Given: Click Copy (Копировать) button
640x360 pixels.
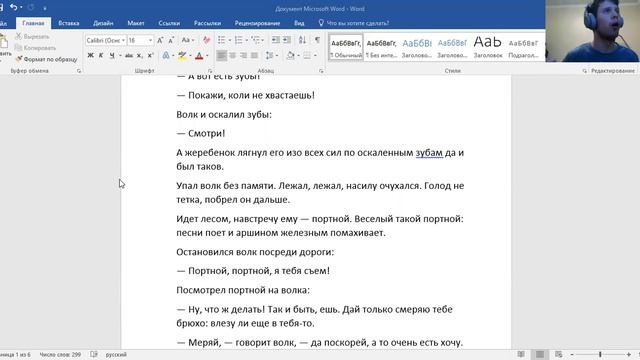Looking at the screenshot, I should pos(35,48).
